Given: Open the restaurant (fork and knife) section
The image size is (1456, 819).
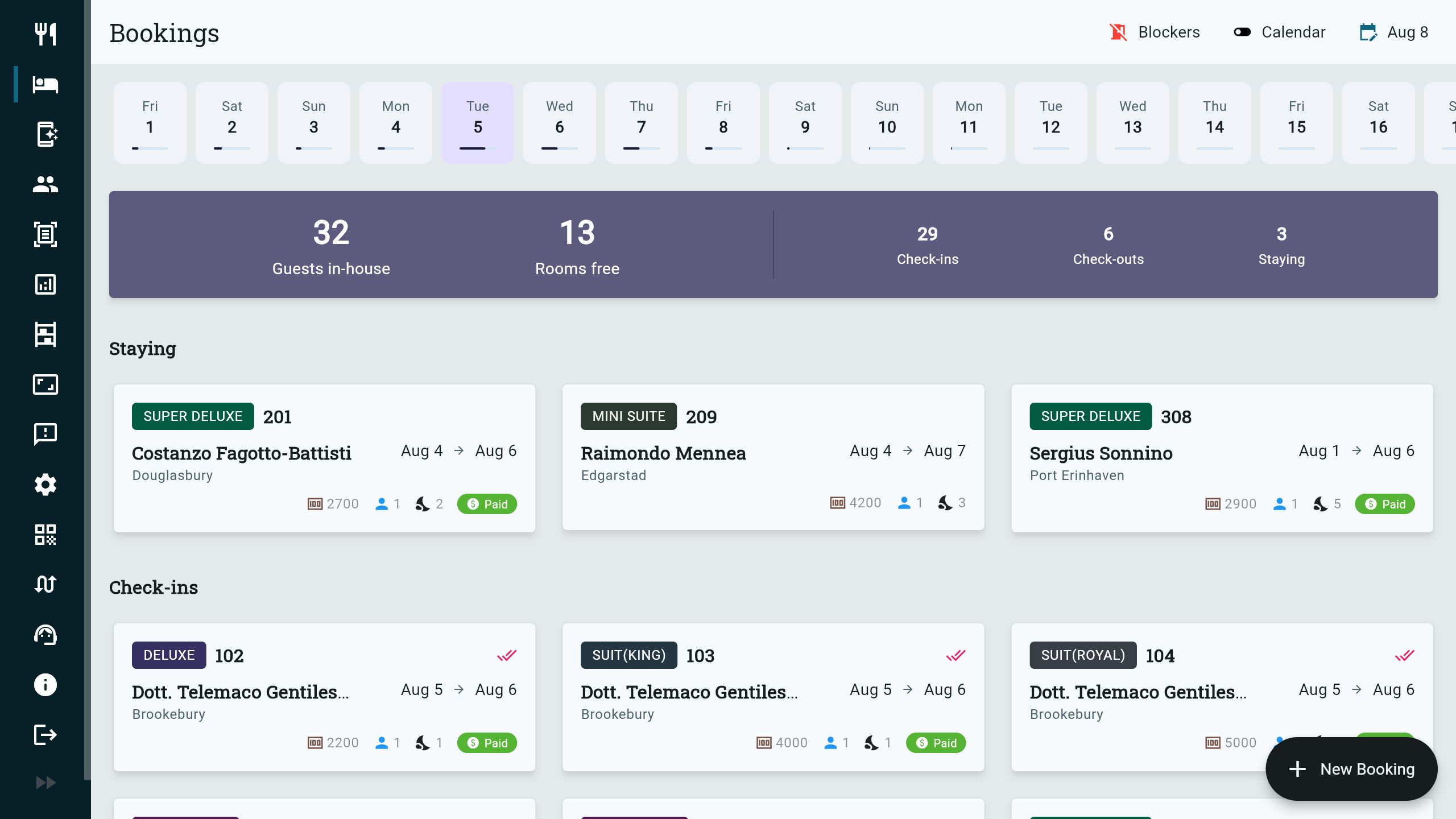Looking at the screenshot, I should tap(45, 34).
